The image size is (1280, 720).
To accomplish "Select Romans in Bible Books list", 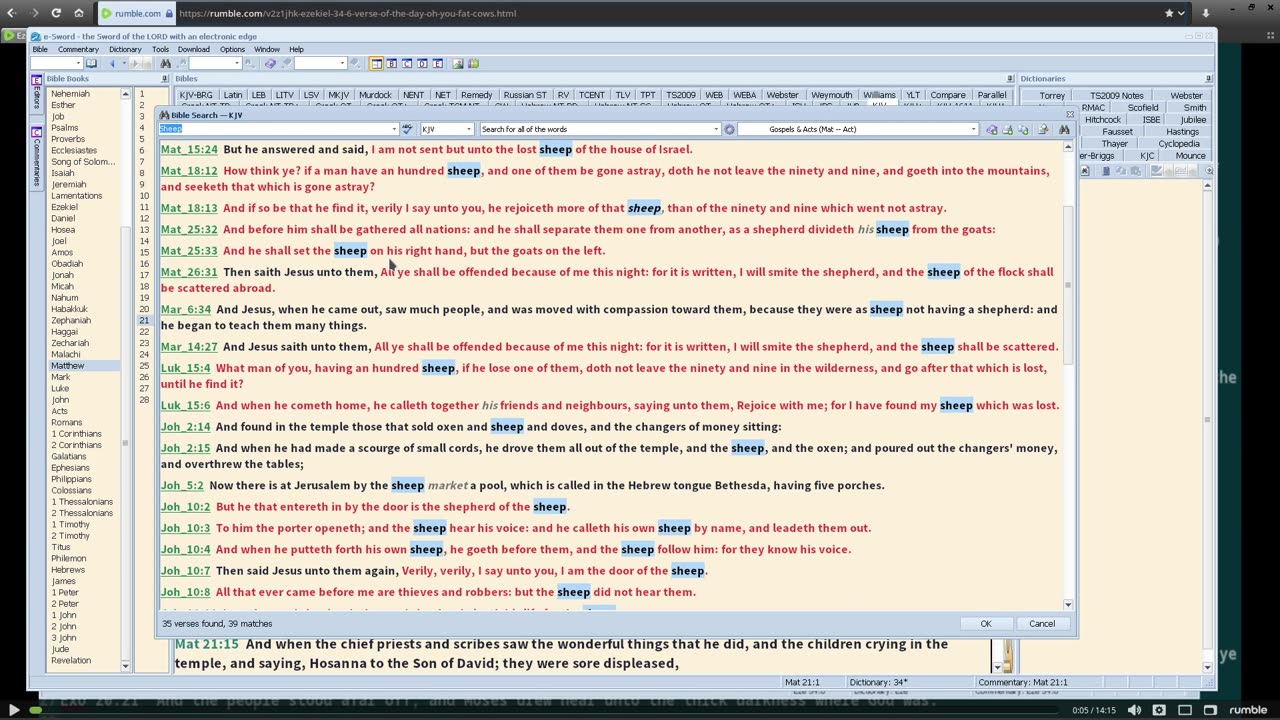I will [x=67, y=422].
